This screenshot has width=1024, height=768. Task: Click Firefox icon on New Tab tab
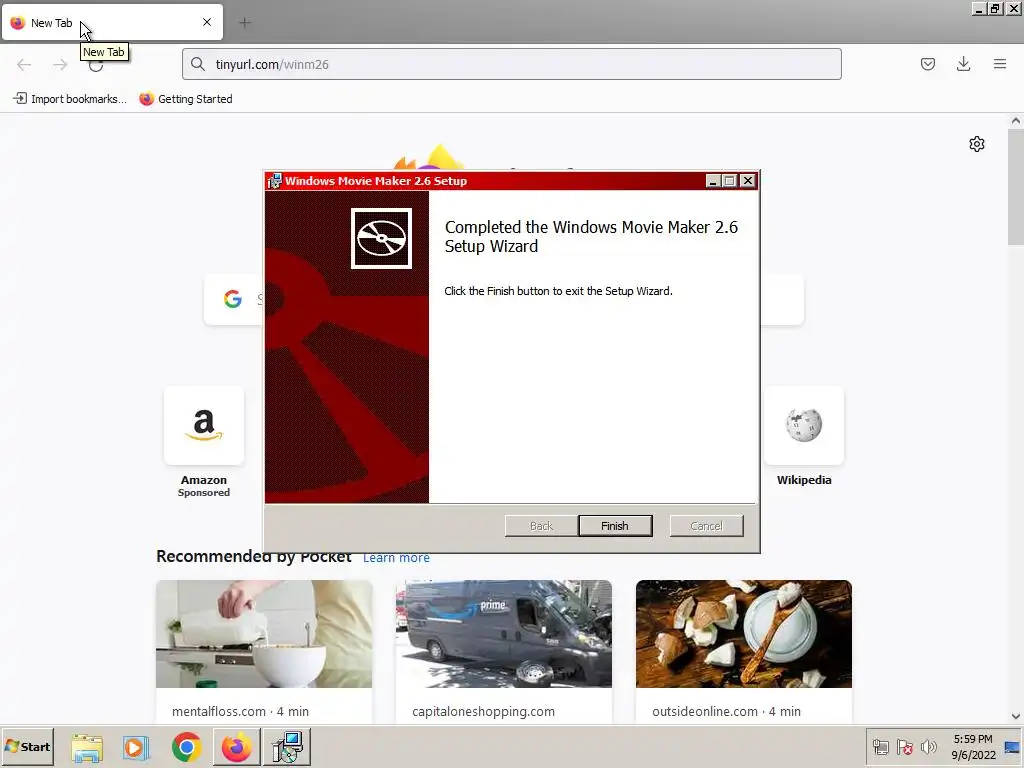coord(18,23)
